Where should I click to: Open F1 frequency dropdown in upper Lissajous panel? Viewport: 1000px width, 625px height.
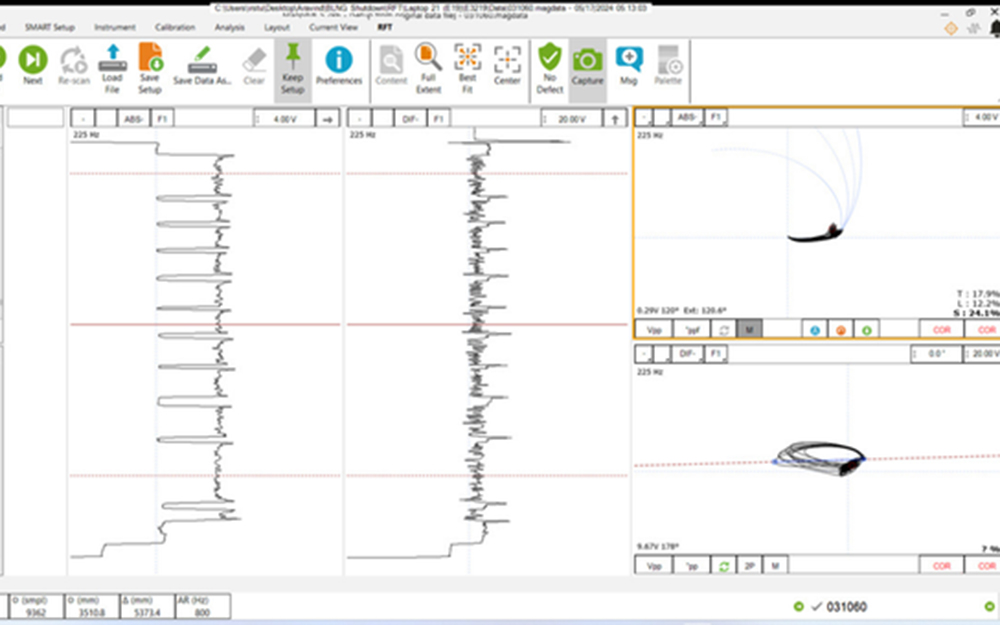(715, 117)
